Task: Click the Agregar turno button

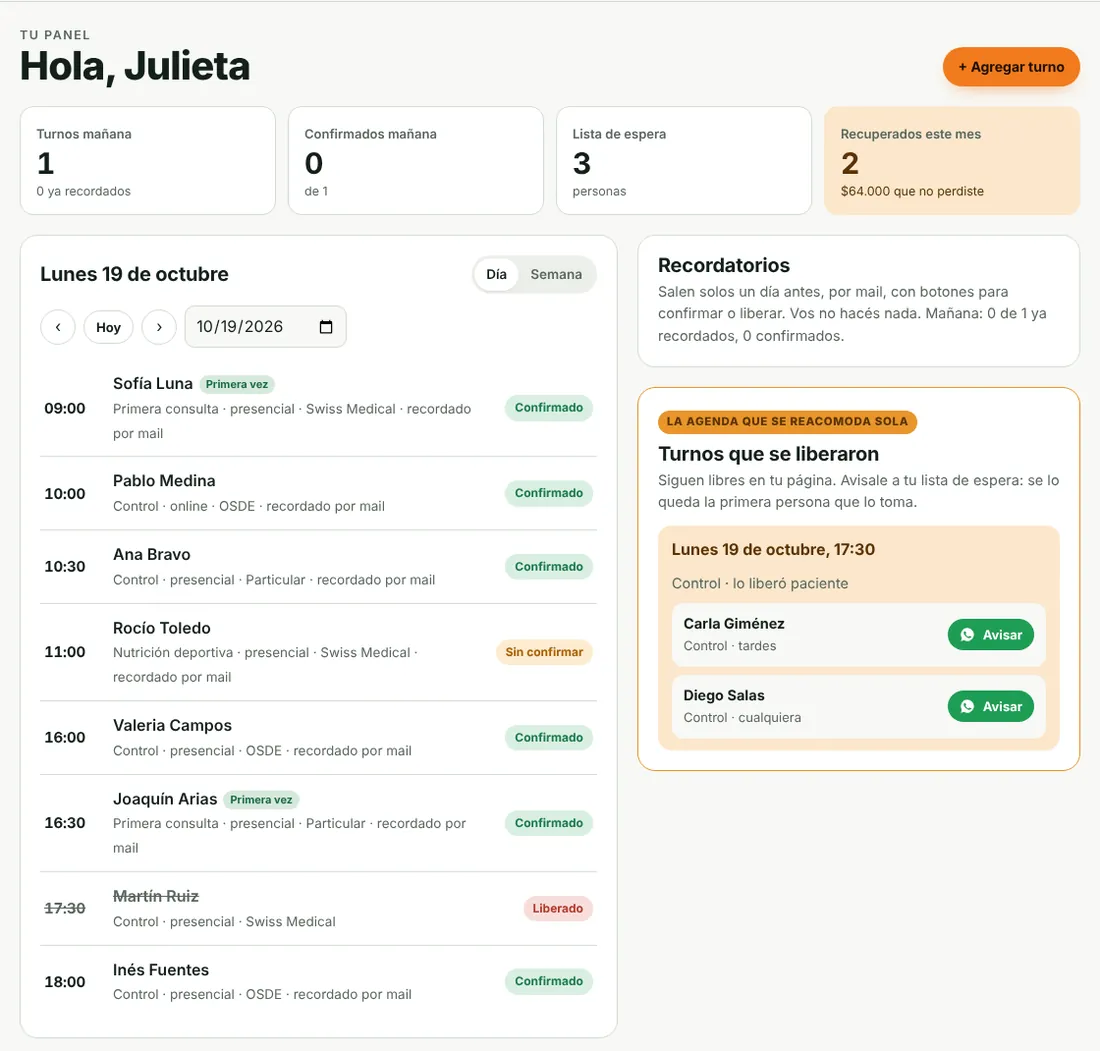Action: 1011,67
